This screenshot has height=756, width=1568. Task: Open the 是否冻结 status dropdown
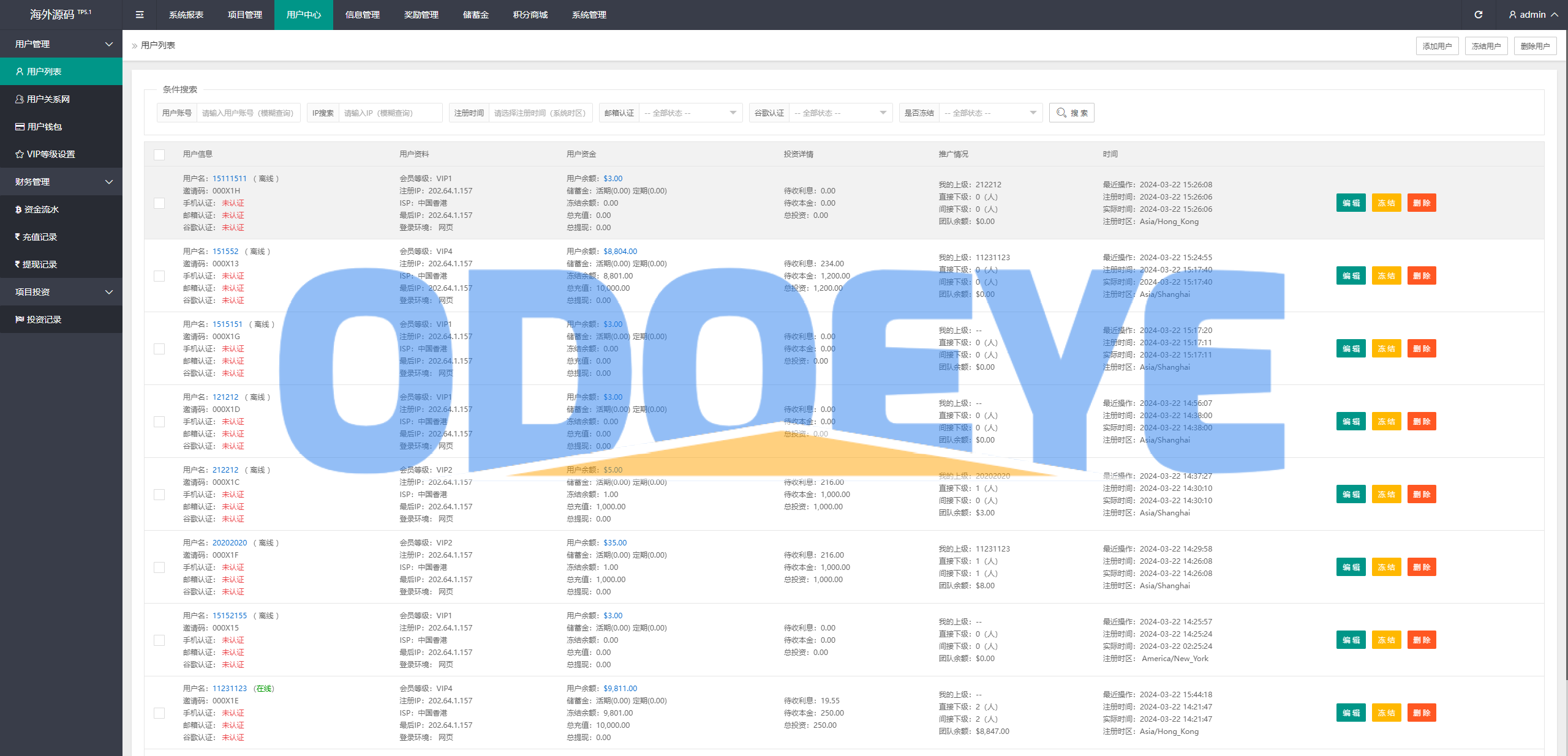(x=990, y=113)
